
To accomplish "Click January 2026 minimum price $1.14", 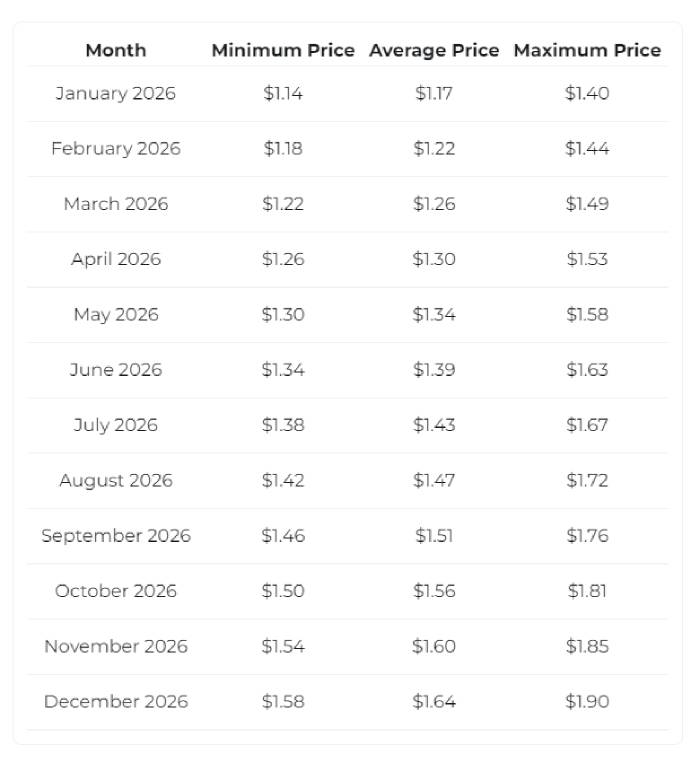I will coord(283,94).
